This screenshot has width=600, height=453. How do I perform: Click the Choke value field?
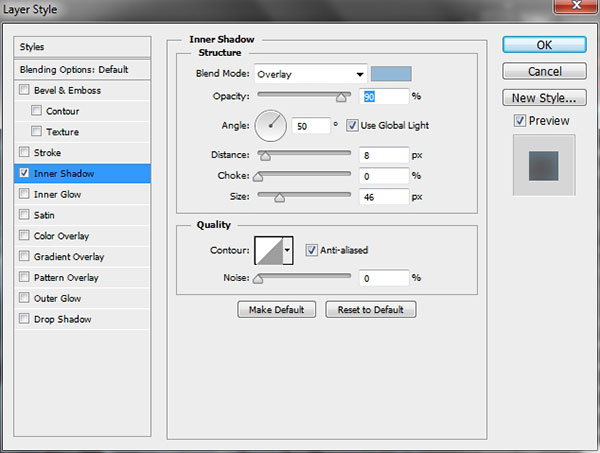pos(384,176)
